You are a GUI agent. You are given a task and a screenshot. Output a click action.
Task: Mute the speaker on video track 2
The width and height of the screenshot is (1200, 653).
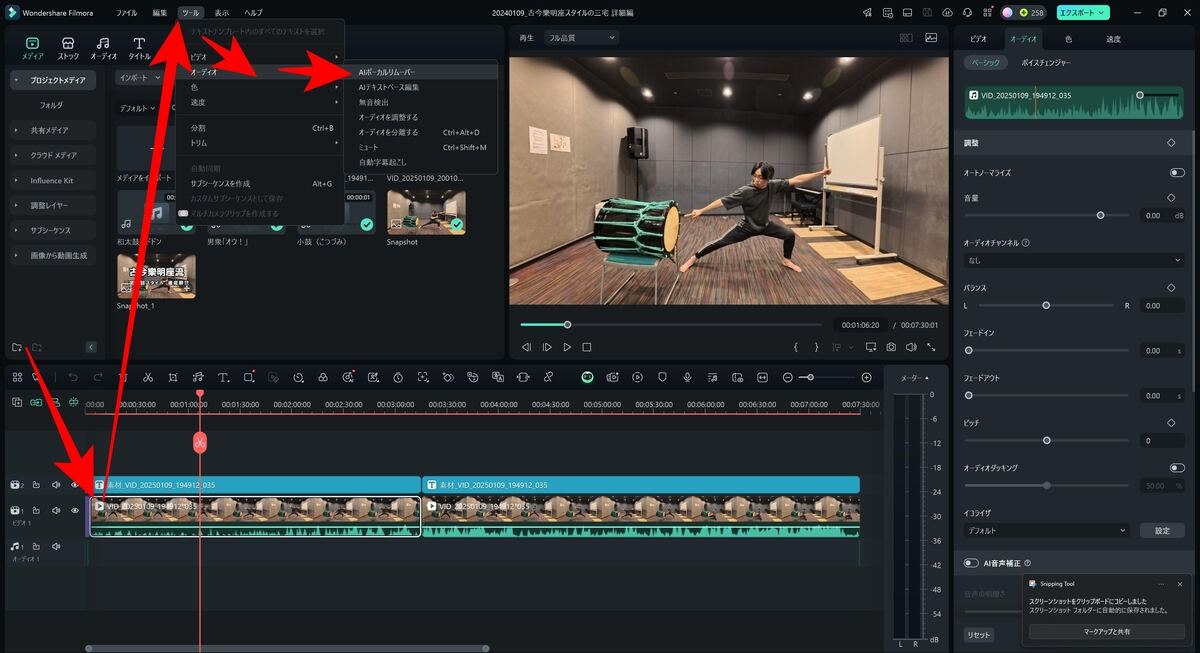point(56,485)
